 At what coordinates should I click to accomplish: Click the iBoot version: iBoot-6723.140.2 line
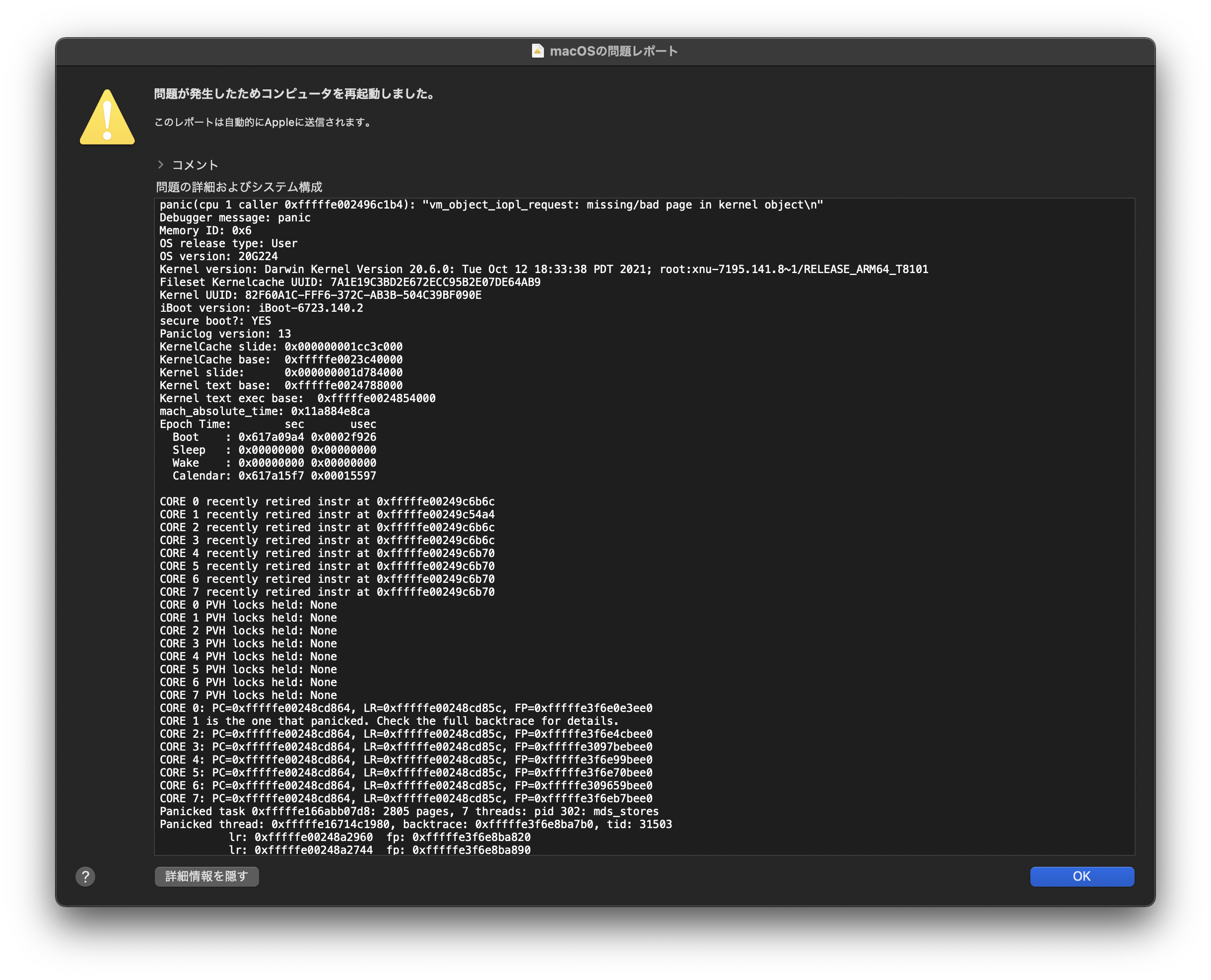261,308
